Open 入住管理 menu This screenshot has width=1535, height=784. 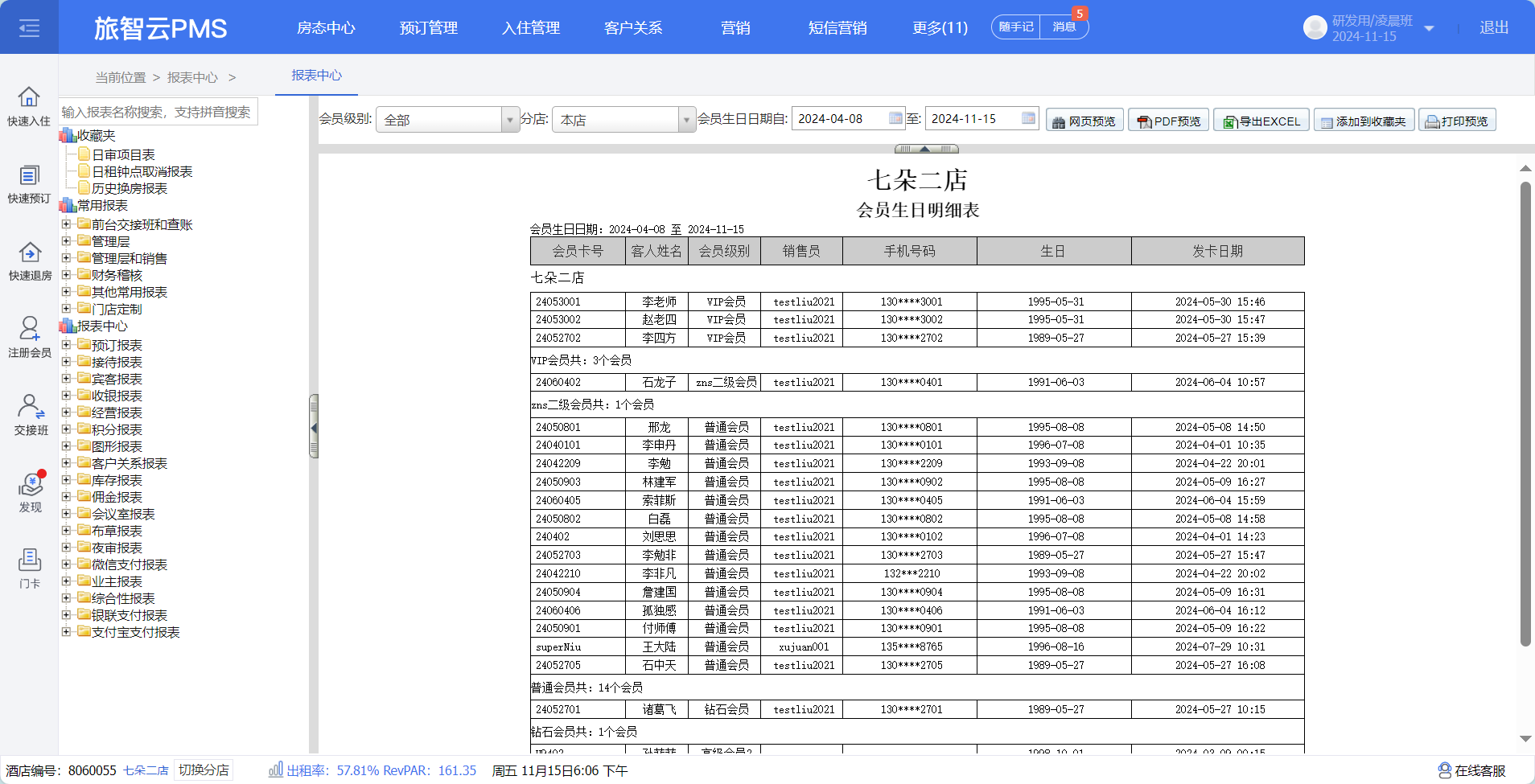click(531, 28)
